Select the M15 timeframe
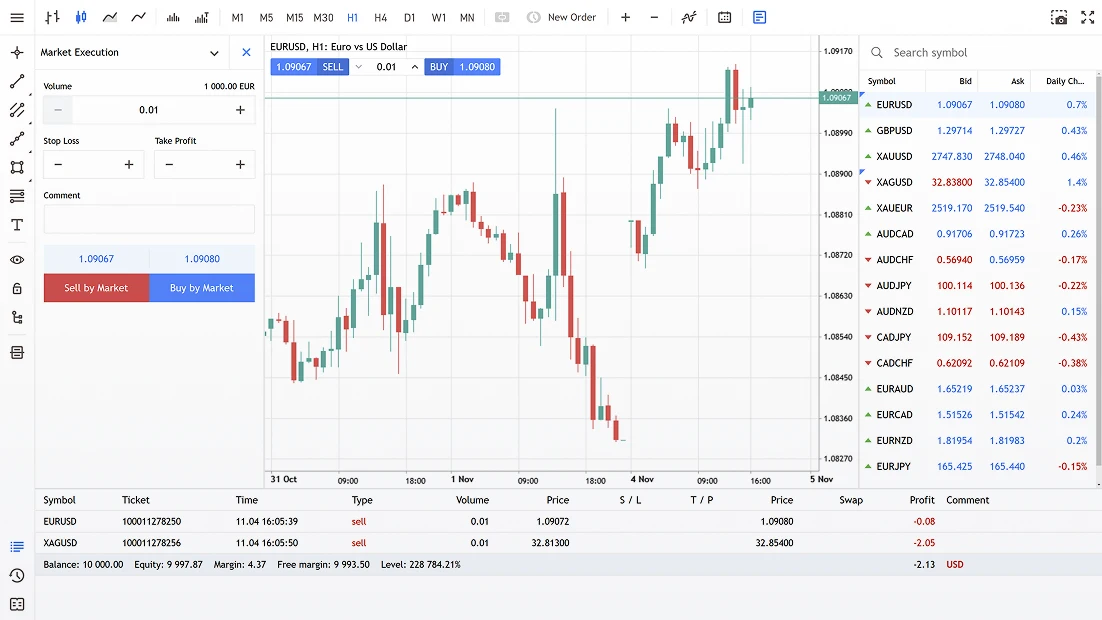 pyautogui.click(x=294, y=17)
